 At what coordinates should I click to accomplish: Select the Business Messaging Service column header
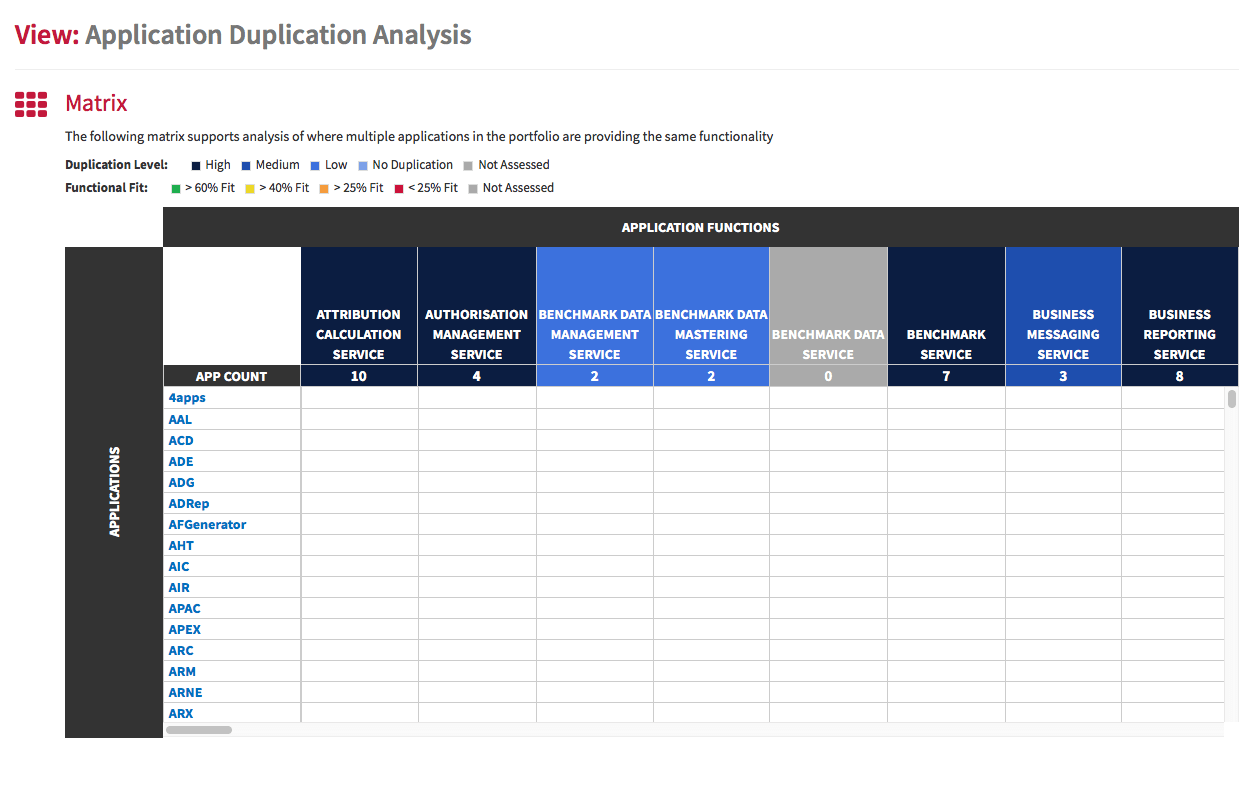point(1063,306)
